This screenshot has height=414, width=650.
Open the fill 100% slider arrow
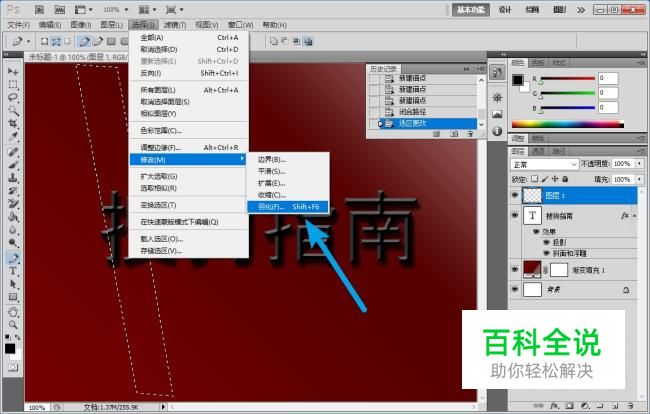[x=640, y=179]
